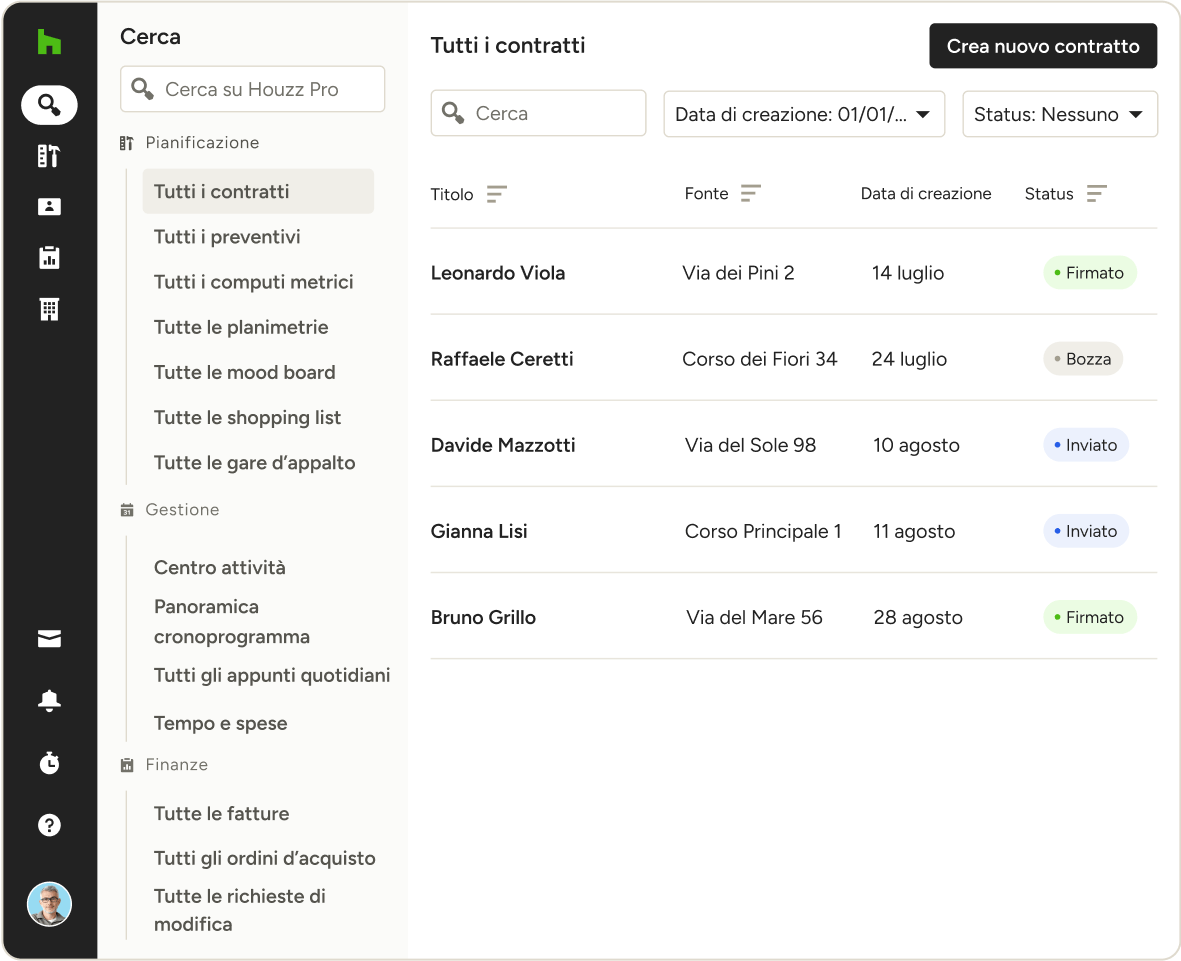This screenshot has height=961, width=1181.
Task: Click the Bozza status badge for Raffaele Ceretti
Action: (1082, 359)
